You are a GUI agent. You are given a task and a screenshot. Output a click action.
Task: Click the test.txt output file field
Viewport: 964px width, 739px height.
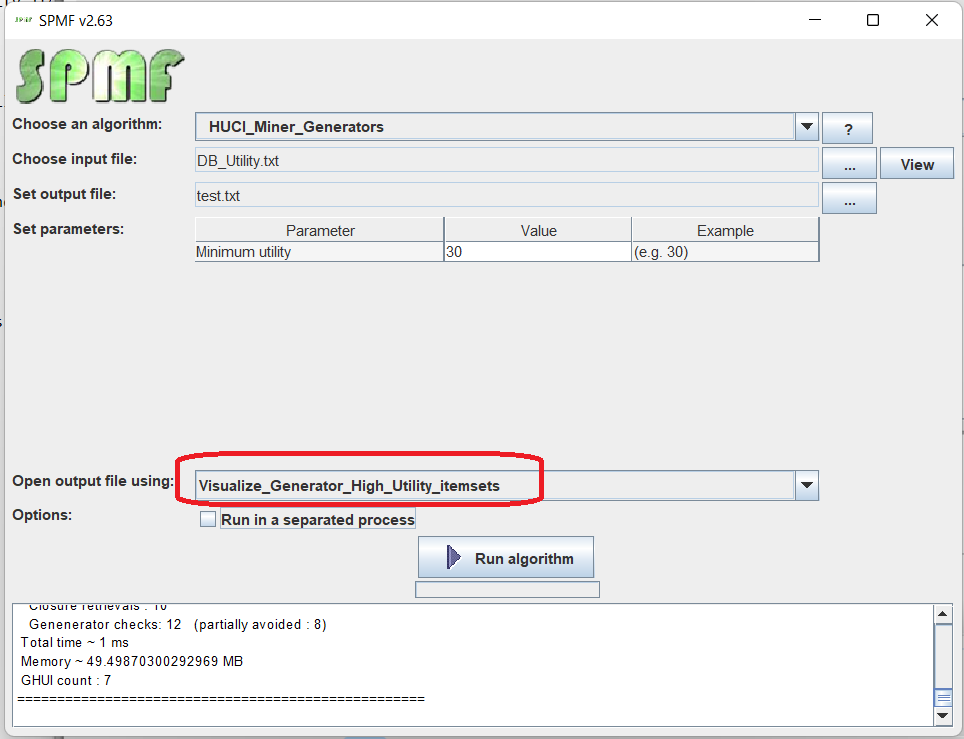pyautogui.click(x=507, y=196)
